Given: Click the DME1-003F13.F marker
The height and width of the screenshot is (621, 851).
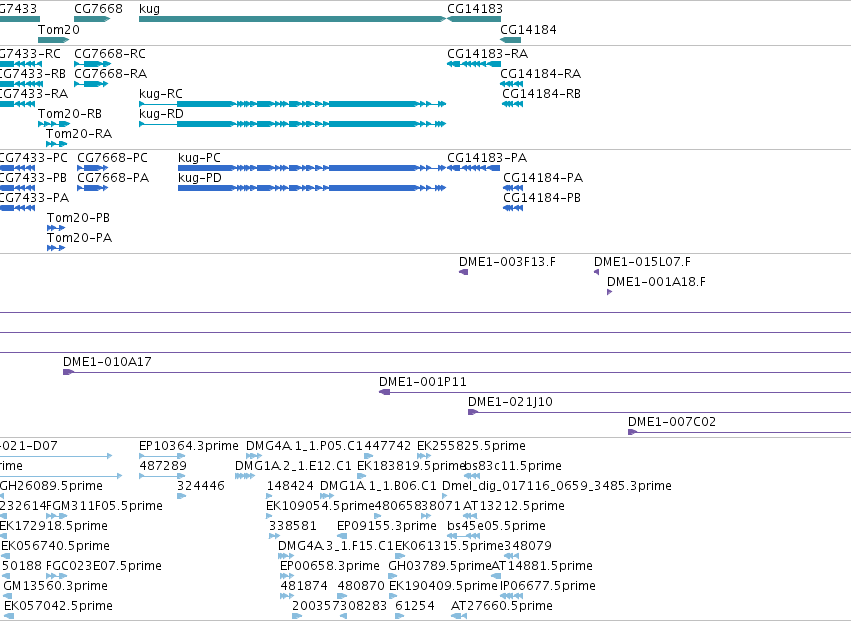Looking at the screenshot, I should tap(463, 272).
